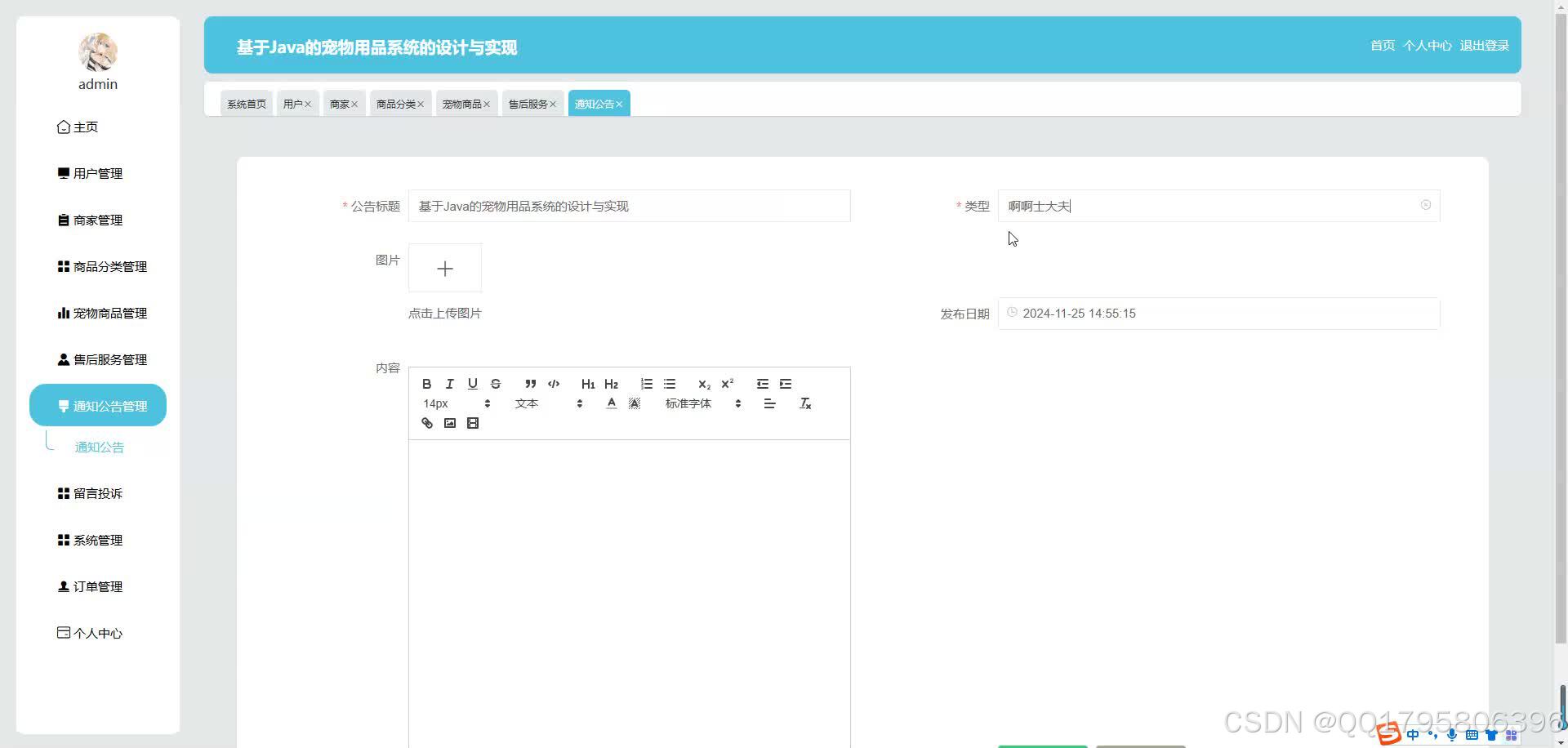Toggle italic formatting in editor
Image resolution: width=1568 pixels, height=748 pixels.
click(449, 384)
